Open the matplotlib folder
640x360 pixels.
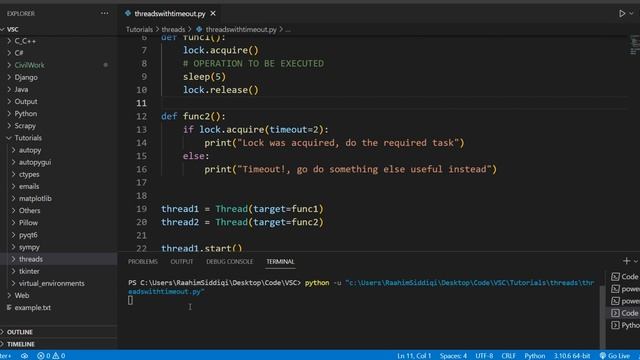pyautogui.click(x=35, y=198)
